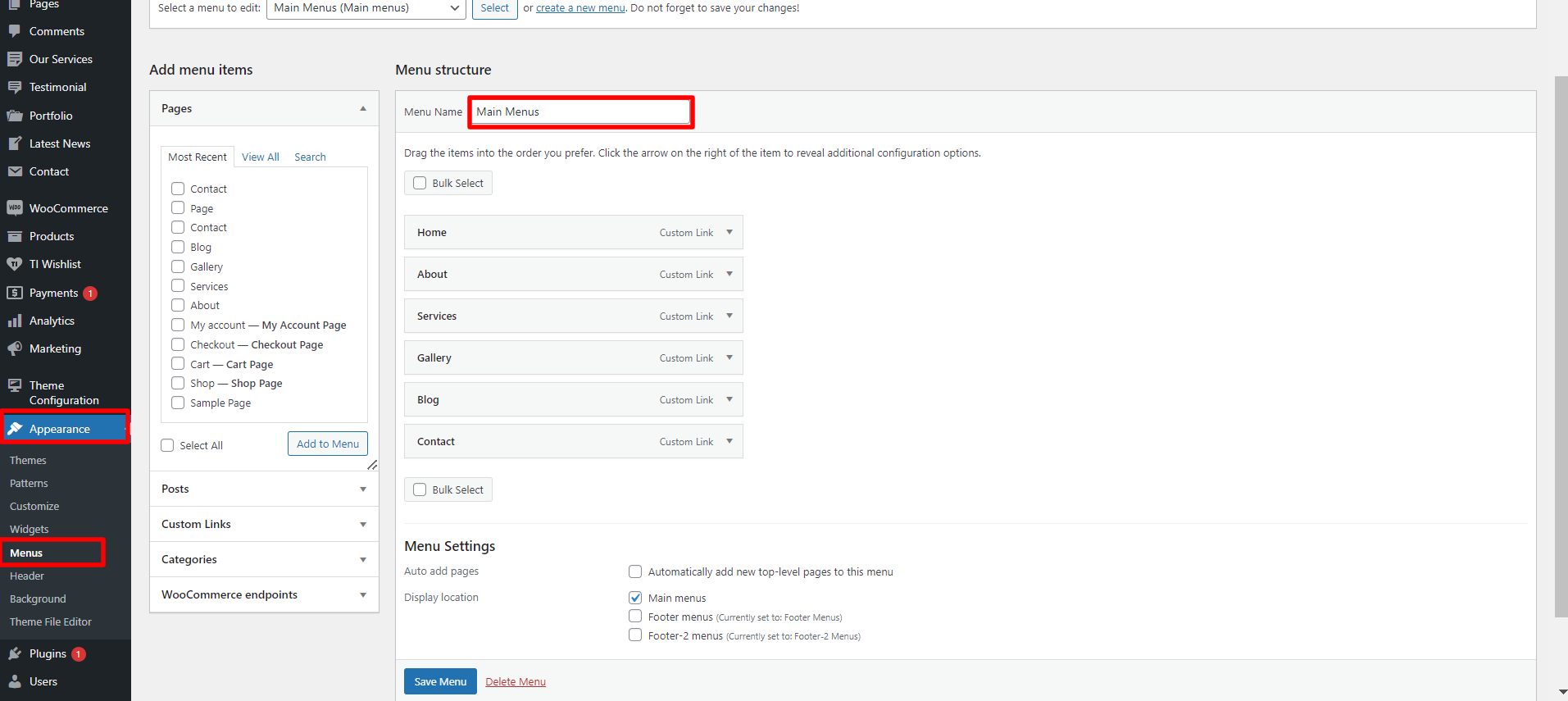The height and width of the screenshot is (701, 1568).
Task: Check the Sample Page checkbox
Action: [x=178, y=403]
